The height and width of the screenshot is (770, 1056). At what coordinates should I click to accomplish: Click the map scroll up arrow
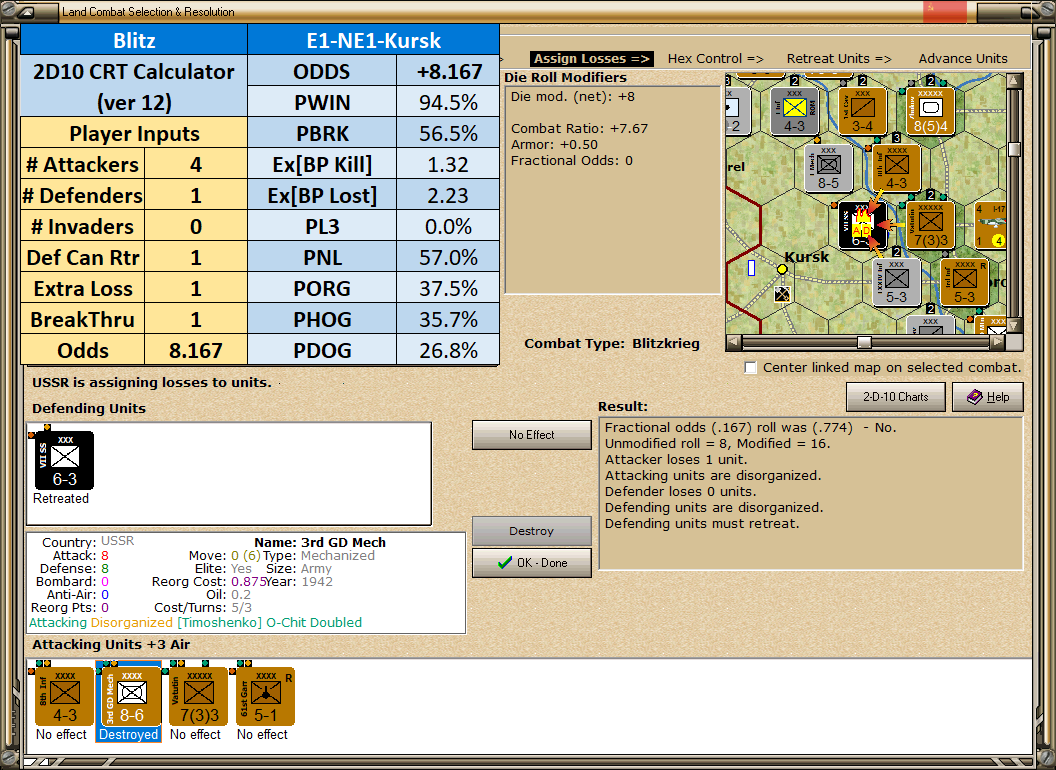(x=1015, y=81)
